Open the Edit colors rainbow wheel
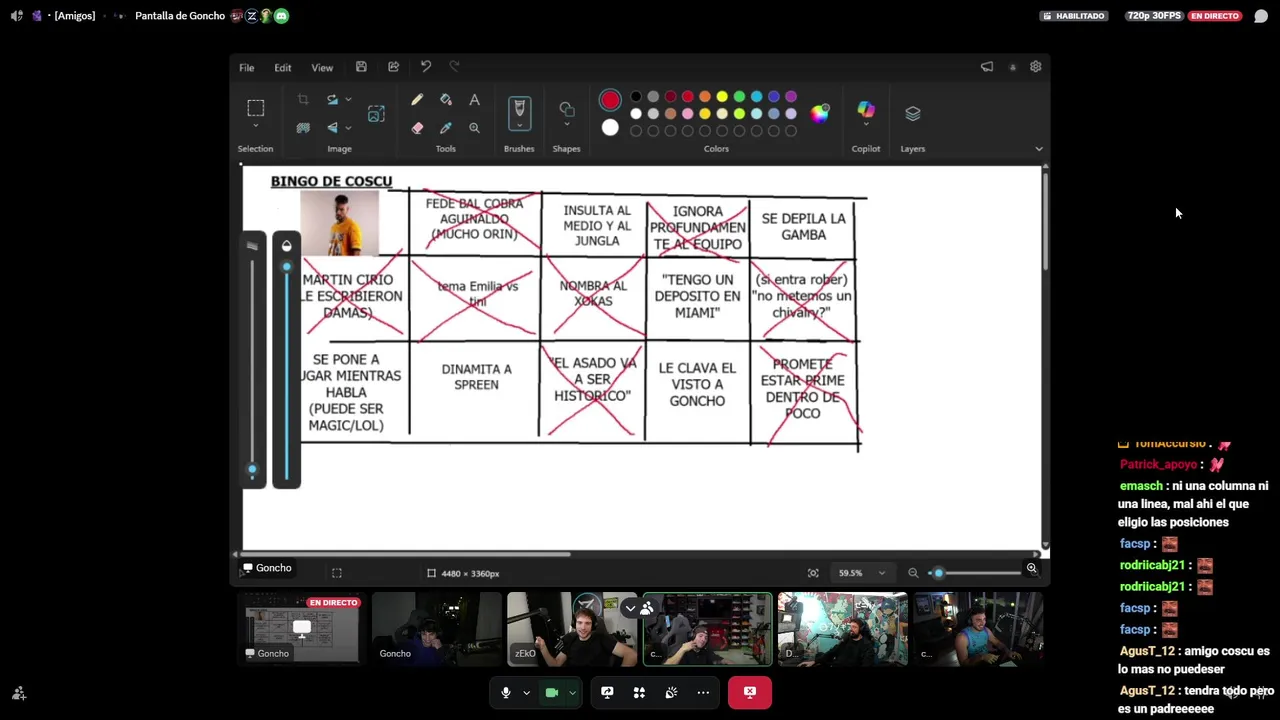 coord(820,113)
